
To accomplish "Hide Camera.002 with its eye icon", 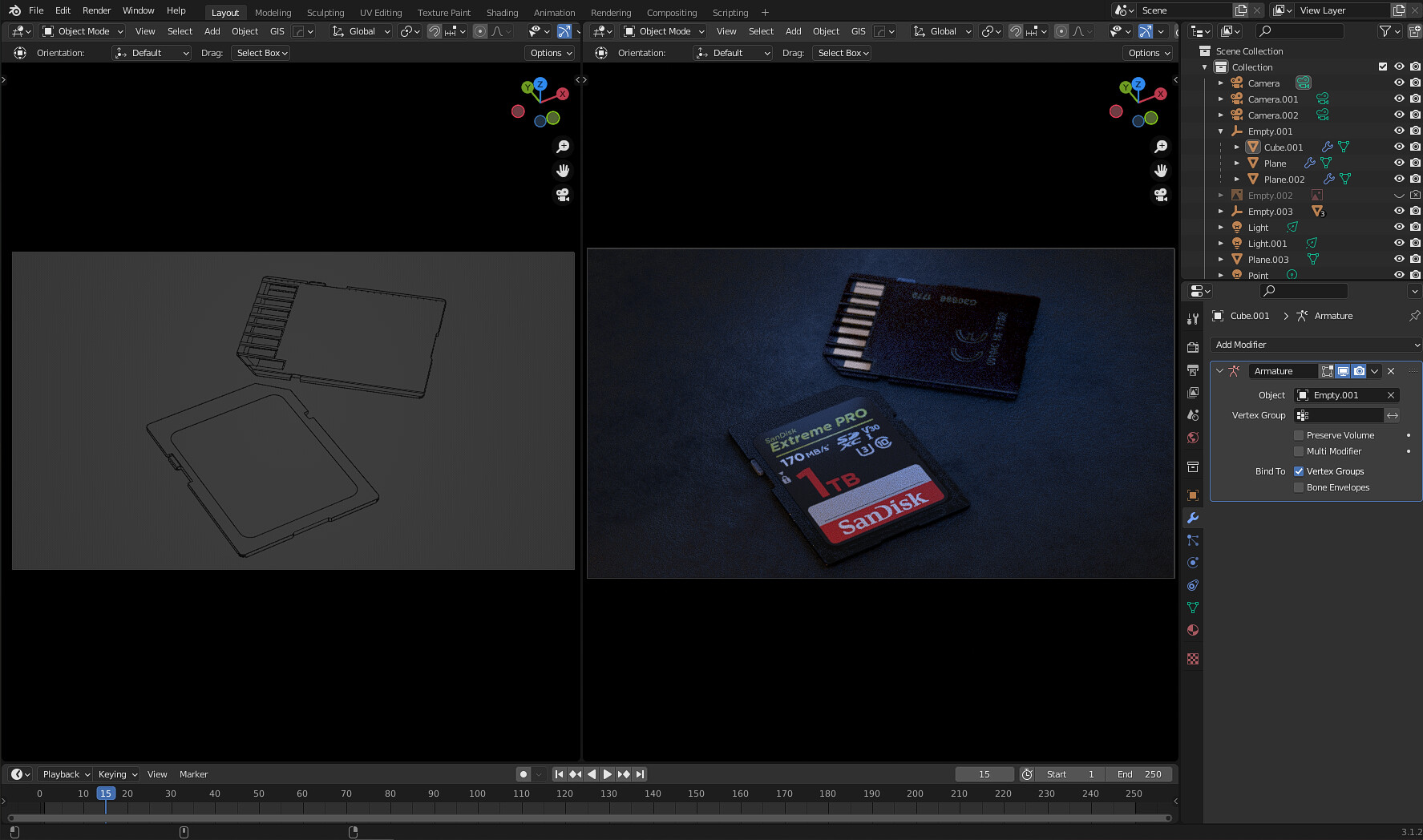I will [1399, 115].
